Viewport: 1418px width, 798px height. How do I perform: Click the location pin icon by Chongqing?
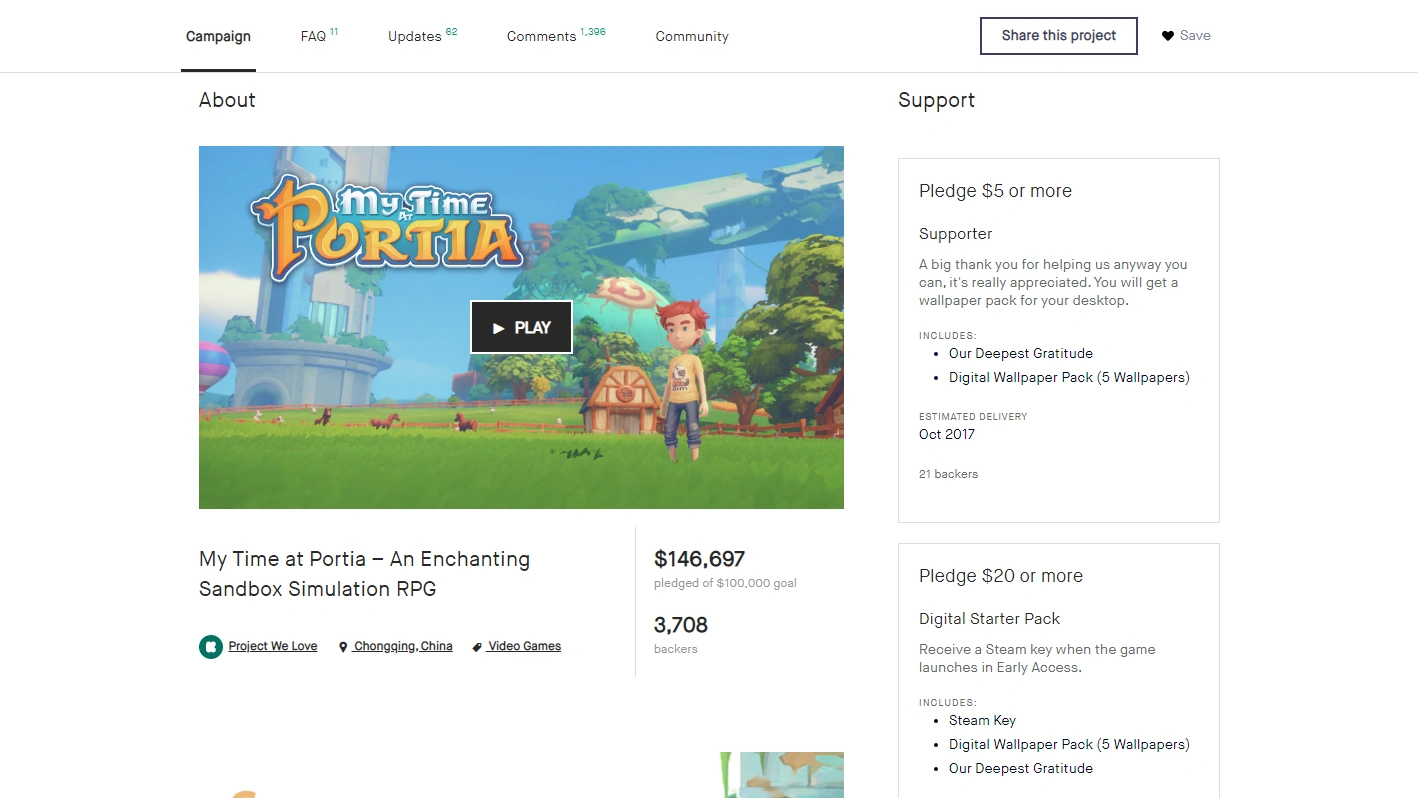pyautogui.click(x=343, y=647)
